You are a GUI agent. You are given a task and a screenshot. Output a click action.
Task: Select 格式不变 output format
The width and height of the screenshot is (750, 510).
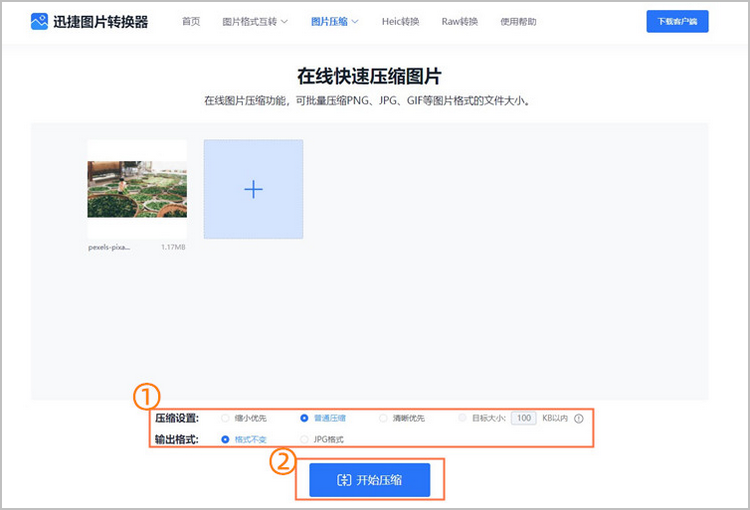[x=225, y=439]
